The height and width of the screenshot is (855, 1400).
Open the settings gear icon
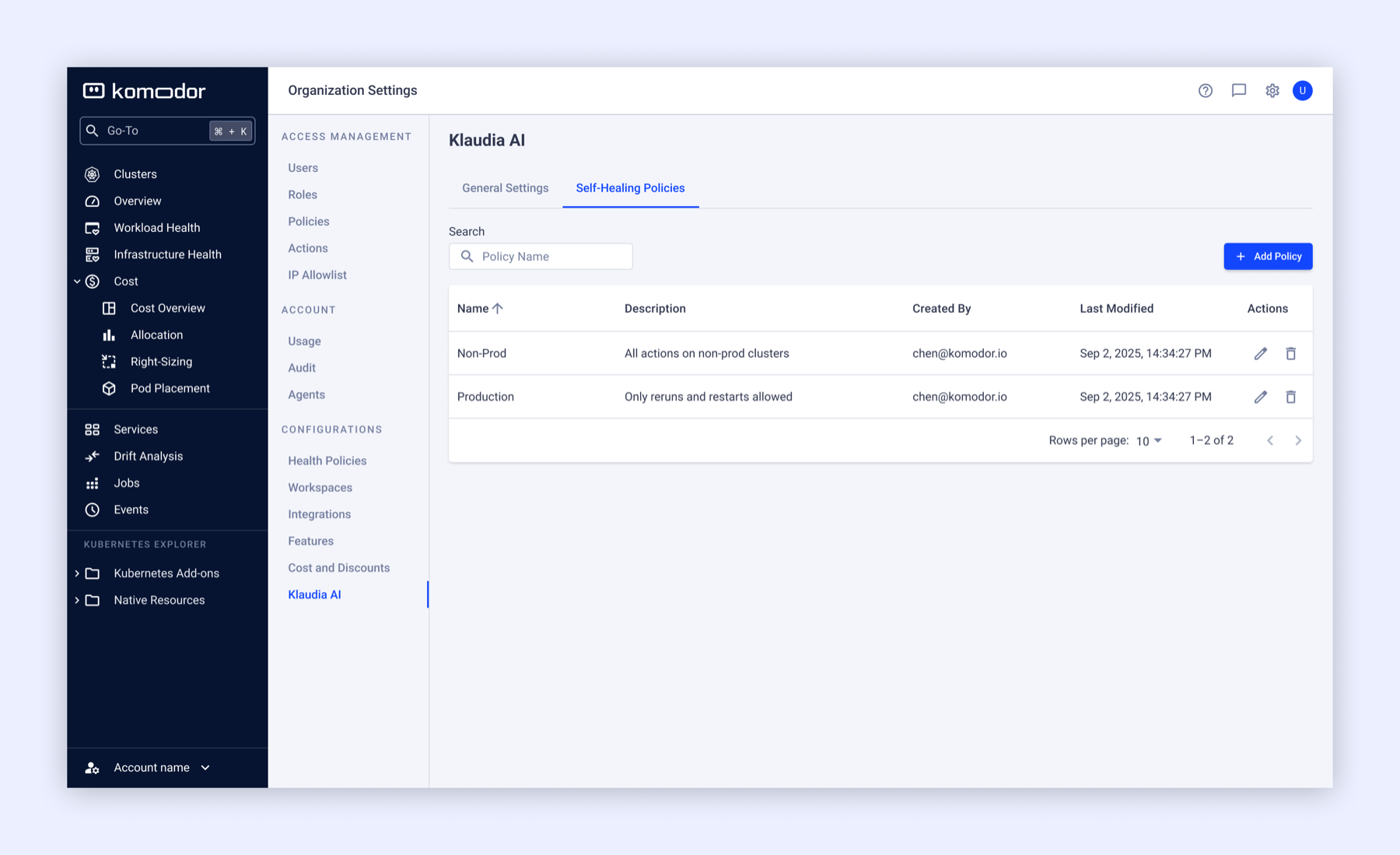coord(1272,91)
